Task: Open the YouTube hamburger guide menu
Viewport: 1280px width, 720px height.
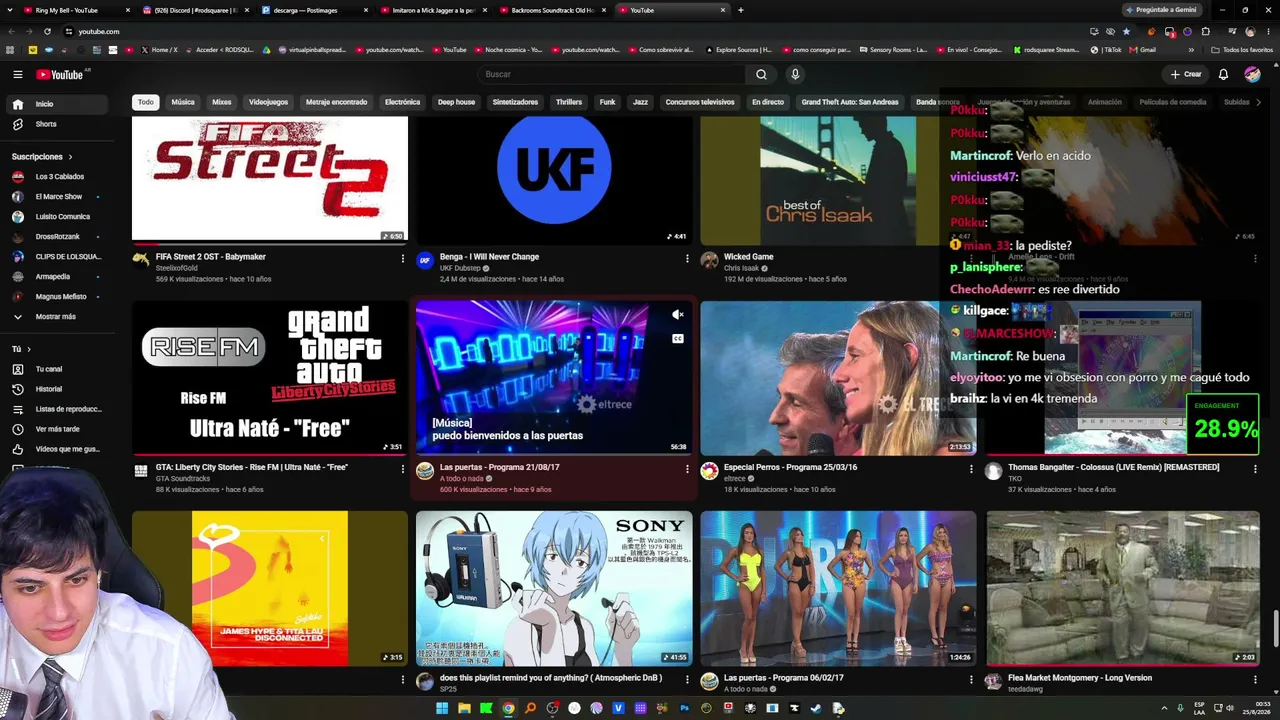Action: pos(18,74)
